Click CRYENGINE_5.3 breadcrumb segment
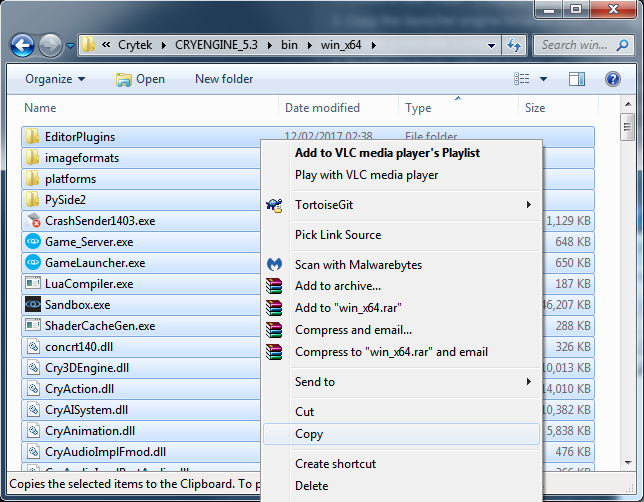Image resolution: width=644 pixels, height=502 pixels. pos(216,45)
